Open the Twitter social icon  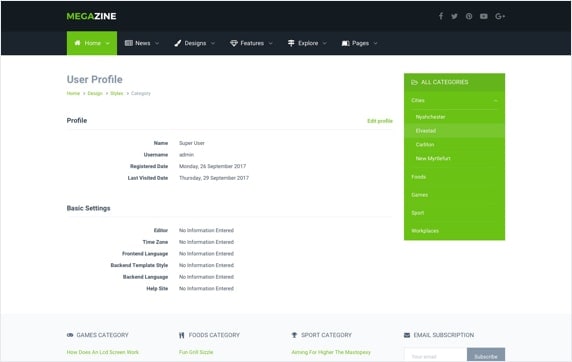click(x=454, y=16)
